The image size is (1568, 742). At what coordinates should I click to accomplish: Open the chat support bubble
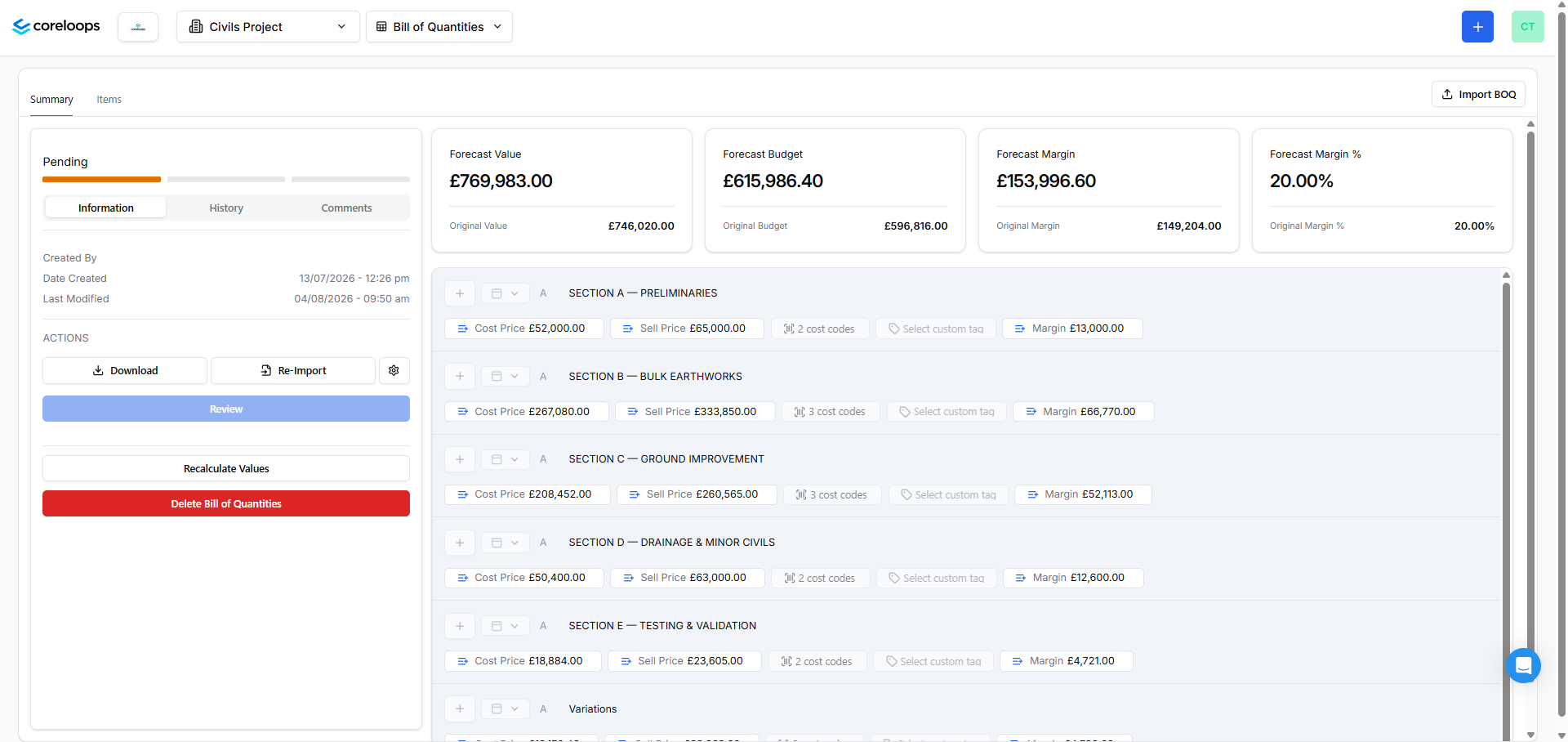coord(1523,666)
